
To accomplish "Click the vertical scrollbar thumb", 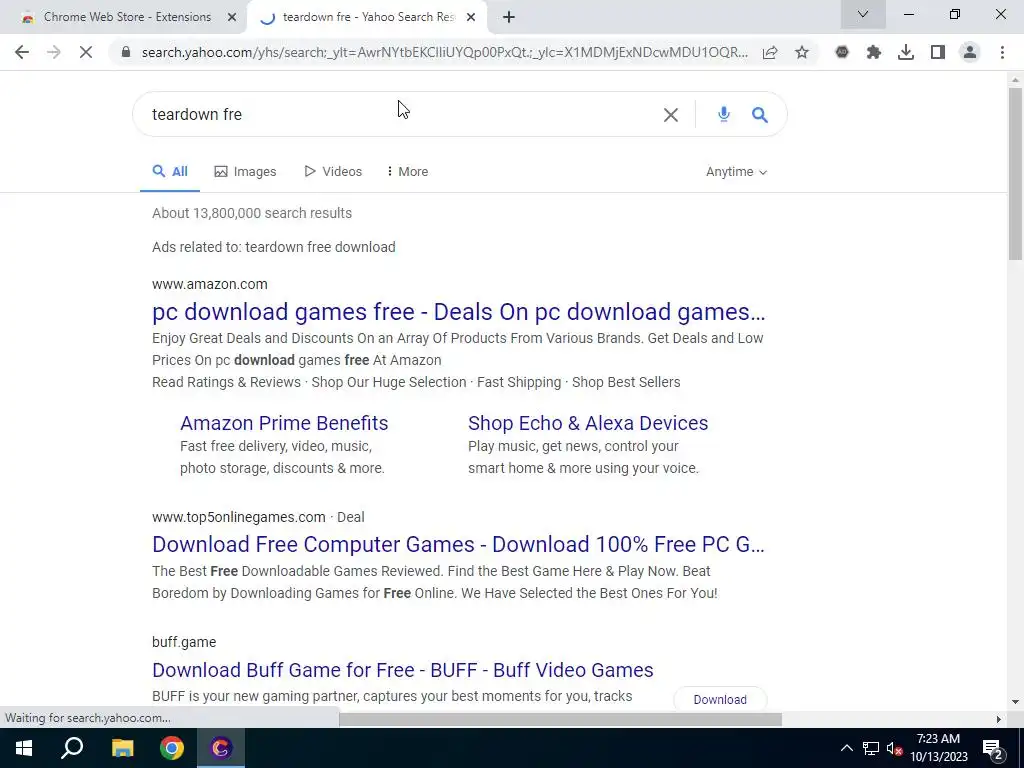I will [x=1015, y=173].
